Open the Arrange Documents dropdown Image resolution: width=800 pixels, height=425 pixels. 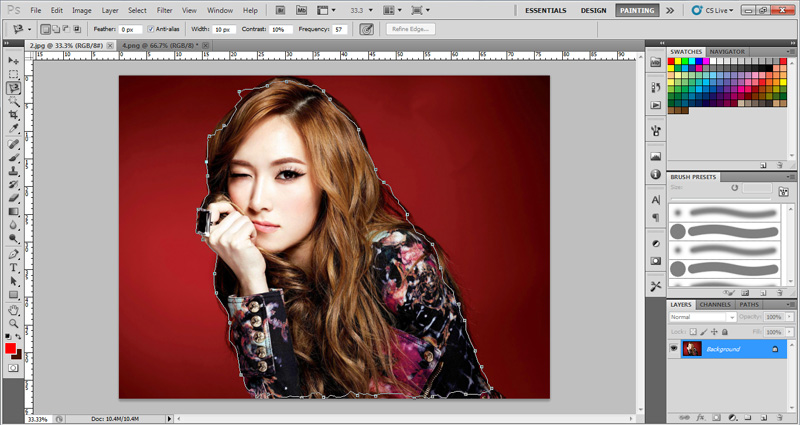pos(392,10)
